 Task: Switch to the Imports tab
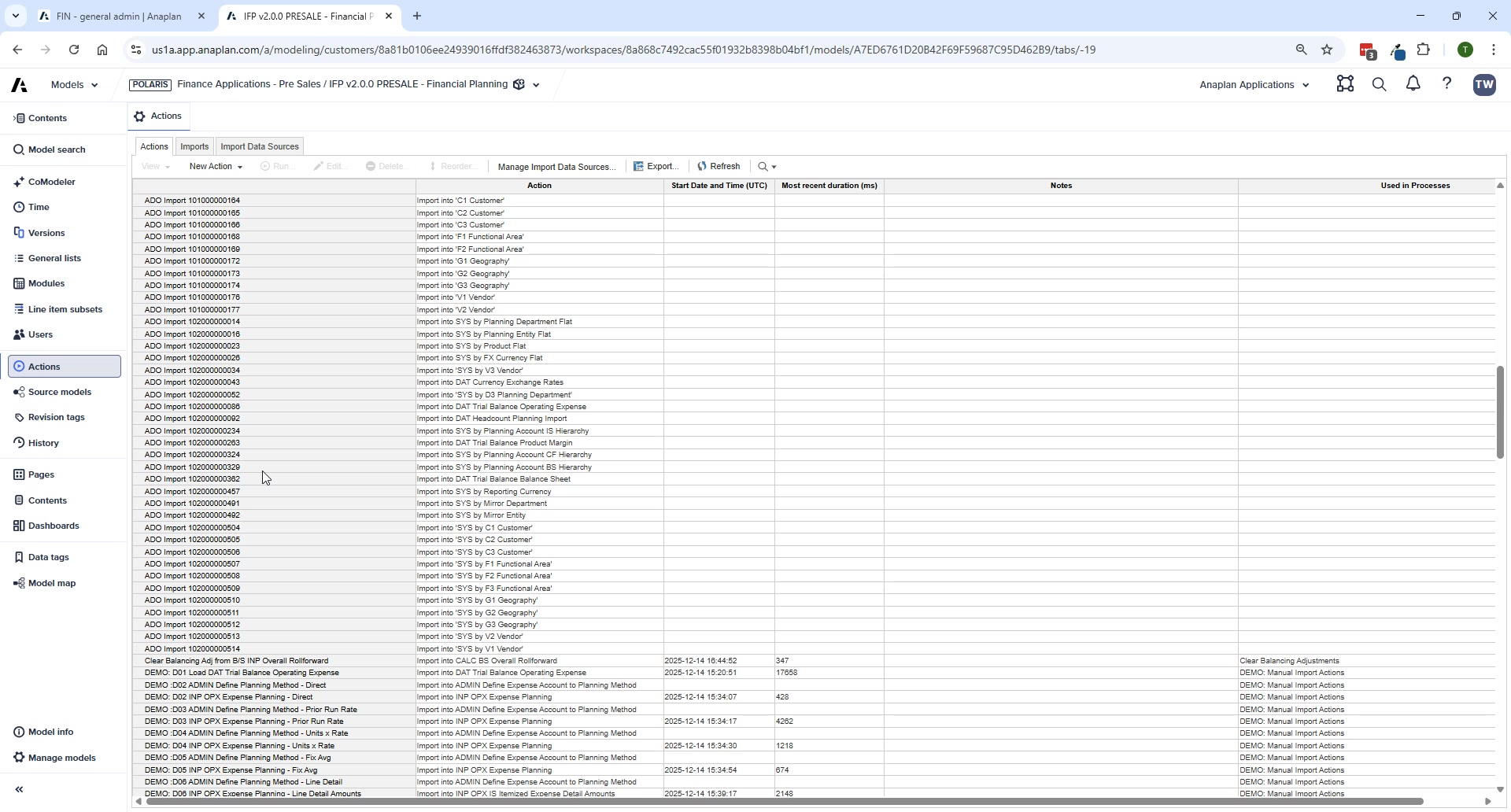(x=194, y=146)
